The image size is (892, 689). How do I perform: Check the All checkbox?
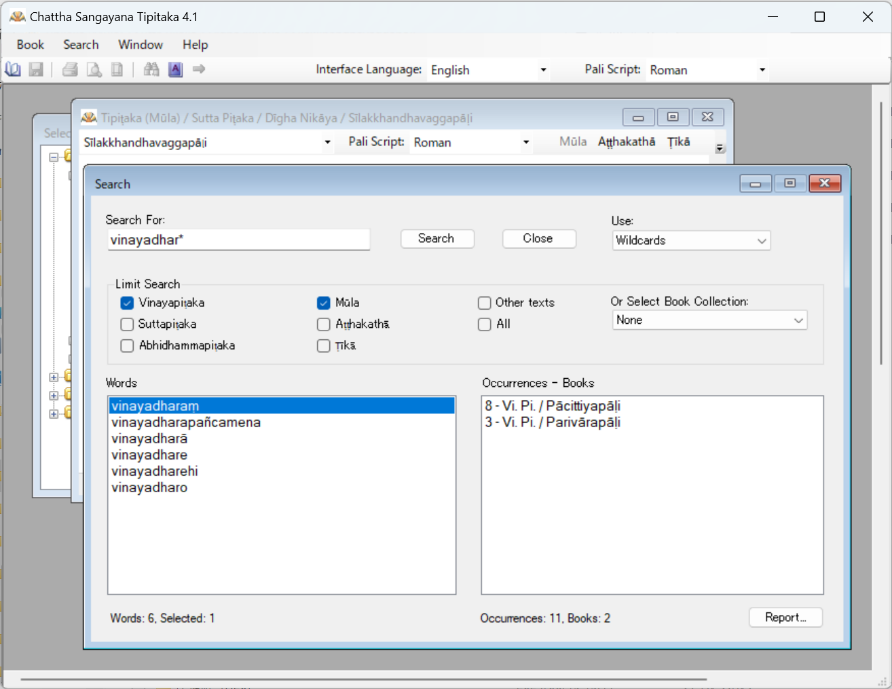485,324
